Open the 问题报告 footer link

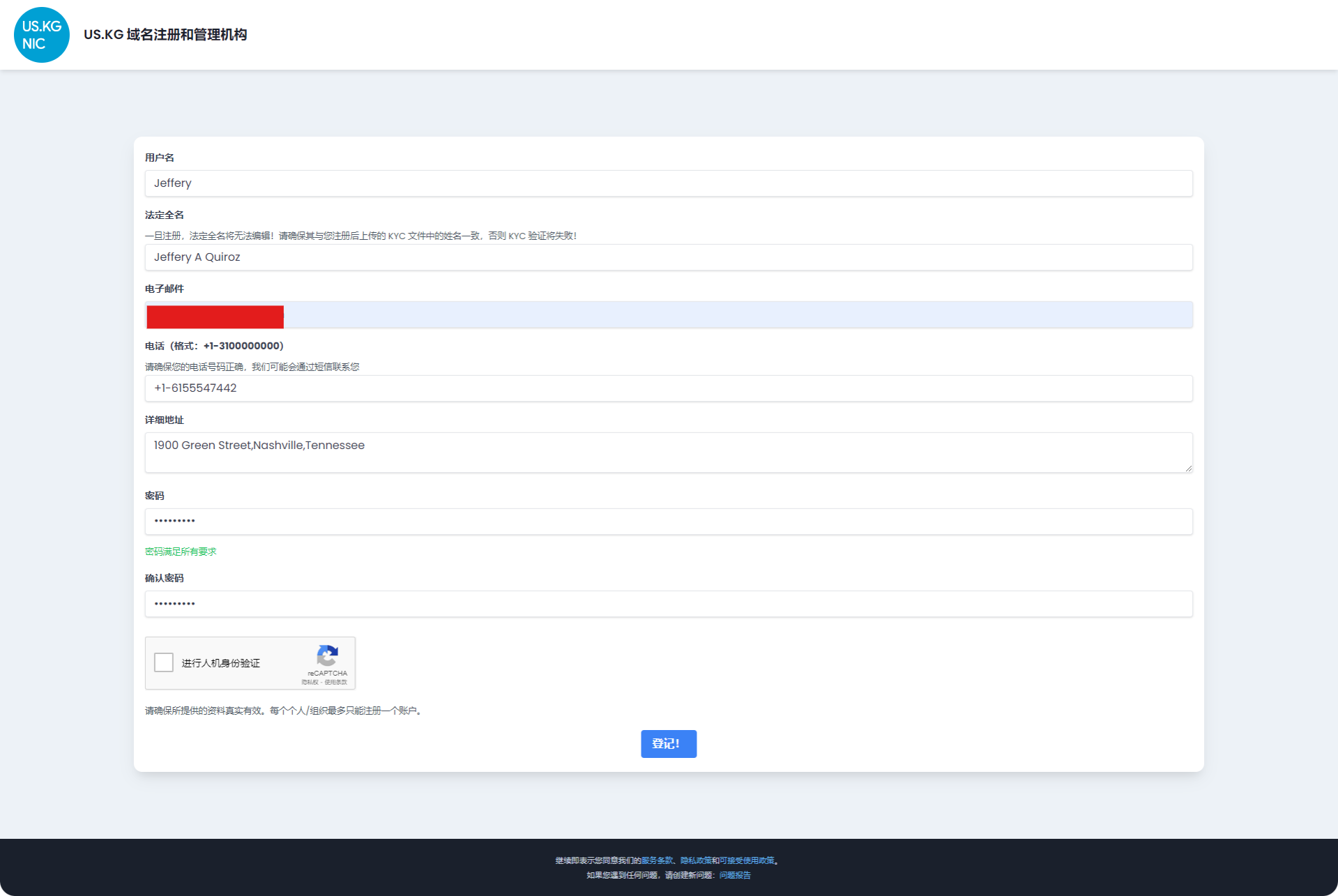(x=735, y=875)
